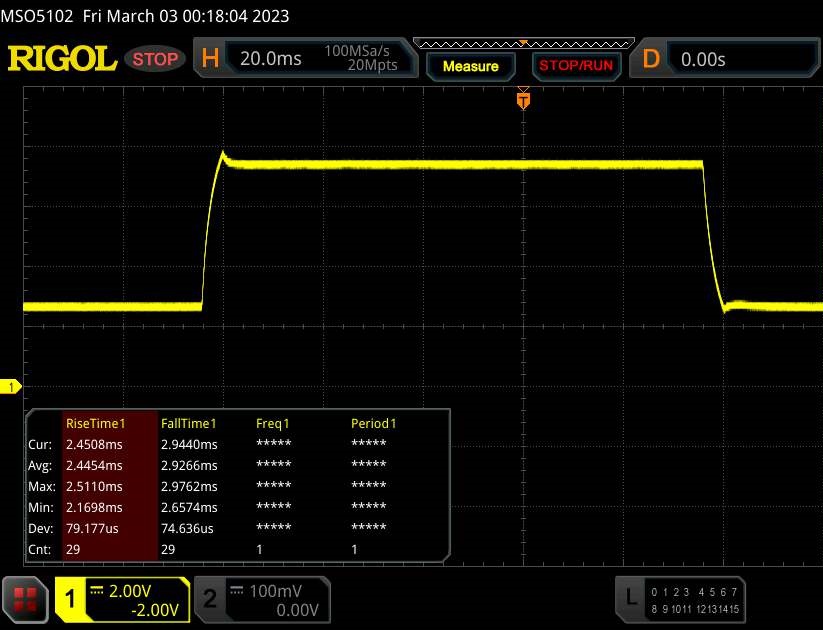Click the RiseTime1 current value 2.4508ms
The height and width of the screenshot is (630, 823).
click(94, 445)
